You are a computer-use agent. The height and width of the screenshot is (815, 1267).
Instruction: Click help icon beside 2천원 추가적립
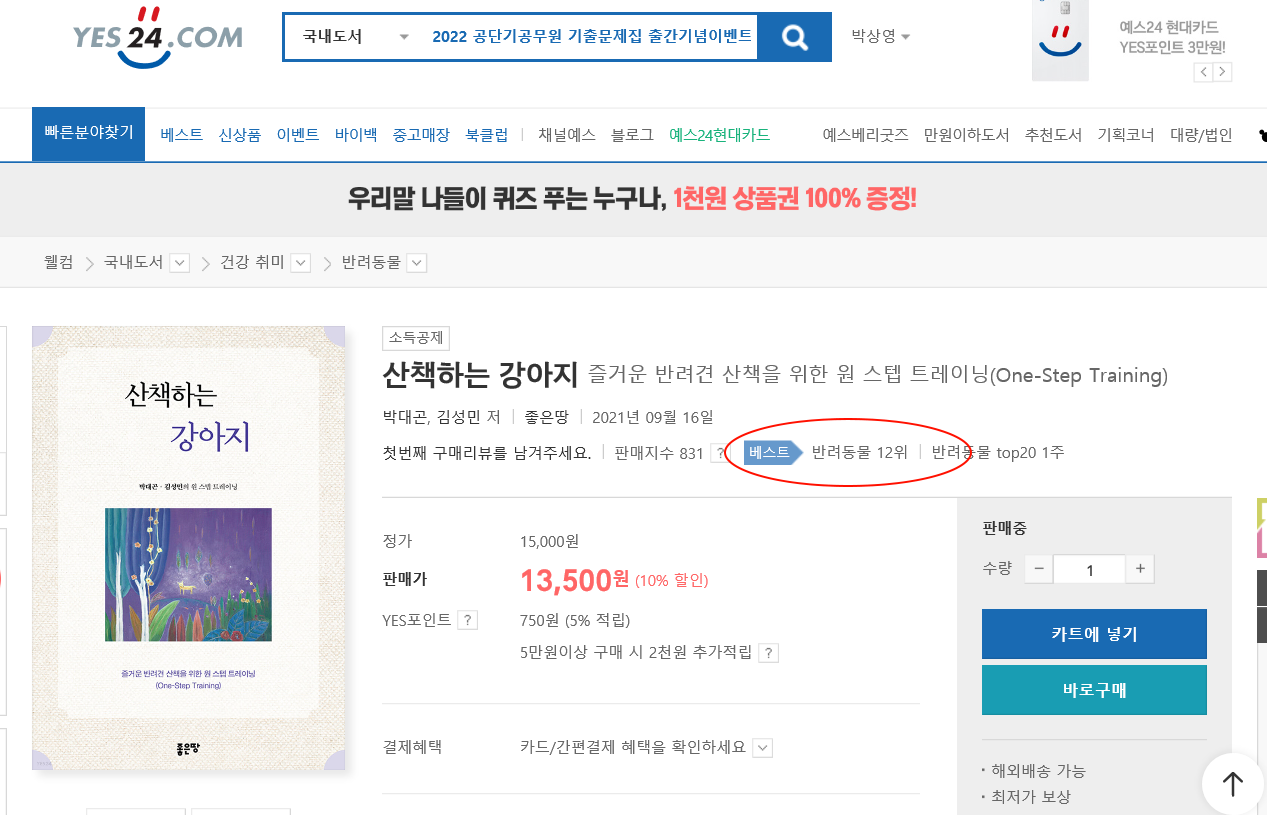768,653
